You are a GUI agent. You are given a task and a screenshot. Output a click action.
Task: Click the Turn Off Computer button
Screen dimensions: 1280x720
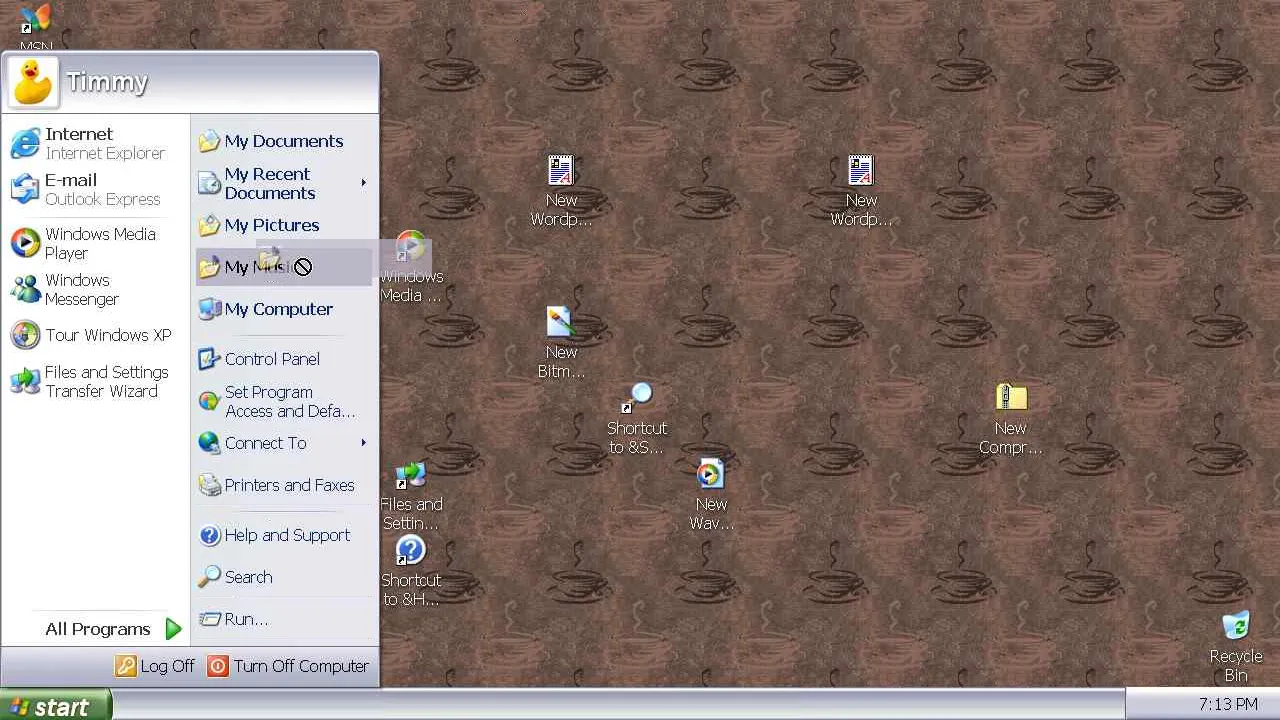288,666
